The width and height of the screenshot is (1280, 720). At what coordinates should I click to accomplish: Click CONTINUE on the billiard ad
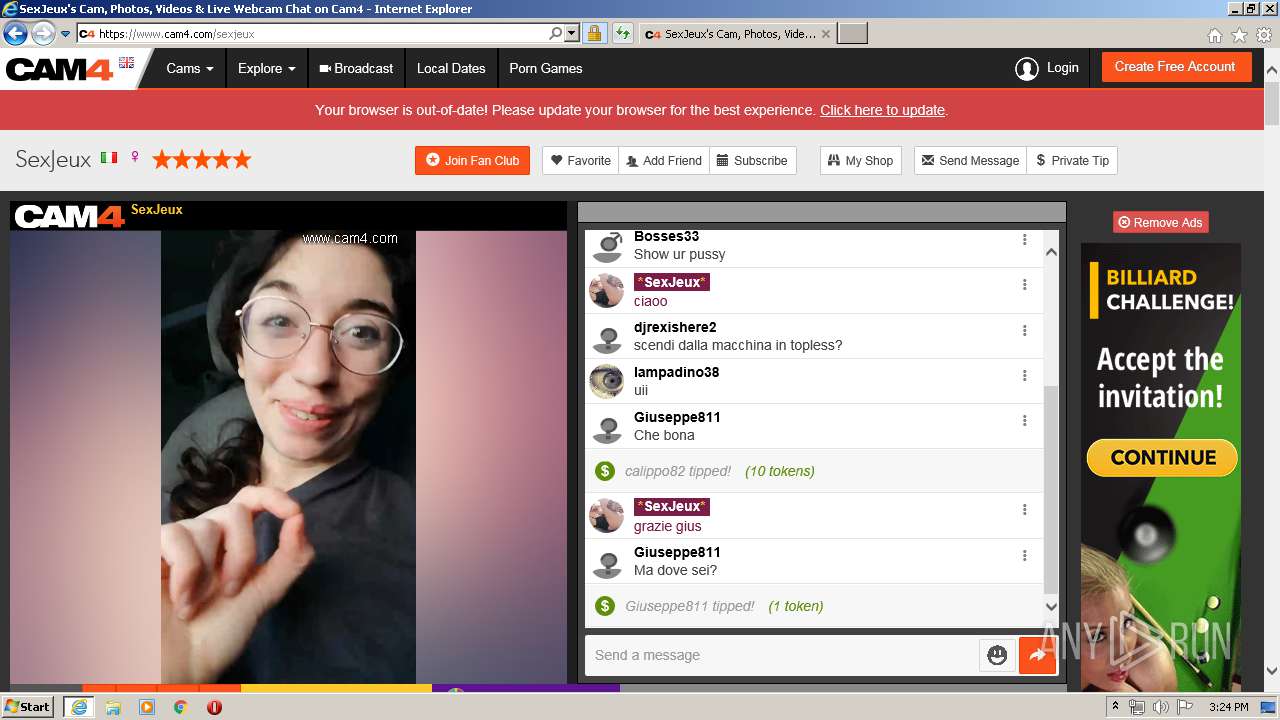[x=1162, y=458]
